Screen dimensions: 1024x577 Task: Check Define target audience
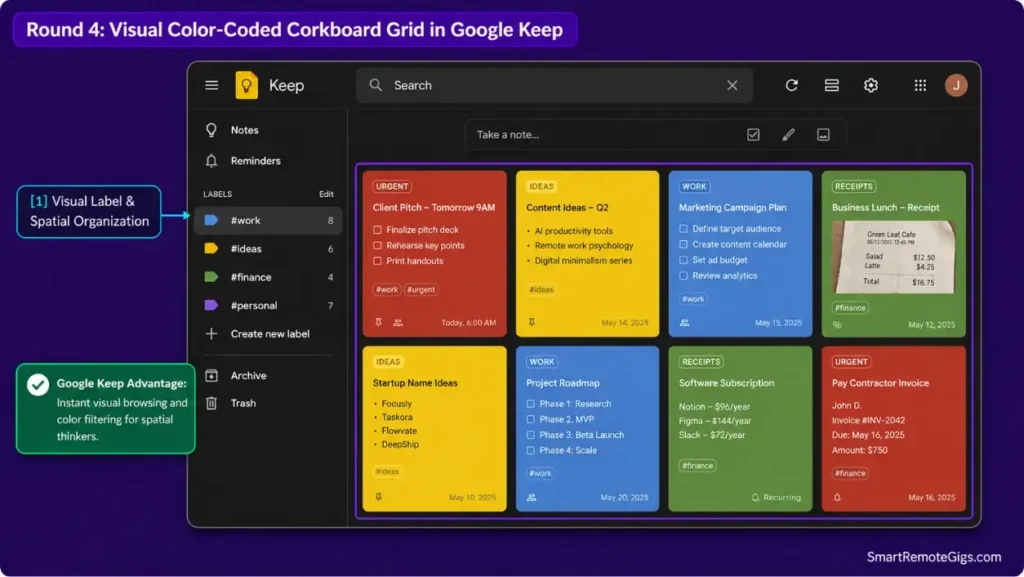point(683,228)
